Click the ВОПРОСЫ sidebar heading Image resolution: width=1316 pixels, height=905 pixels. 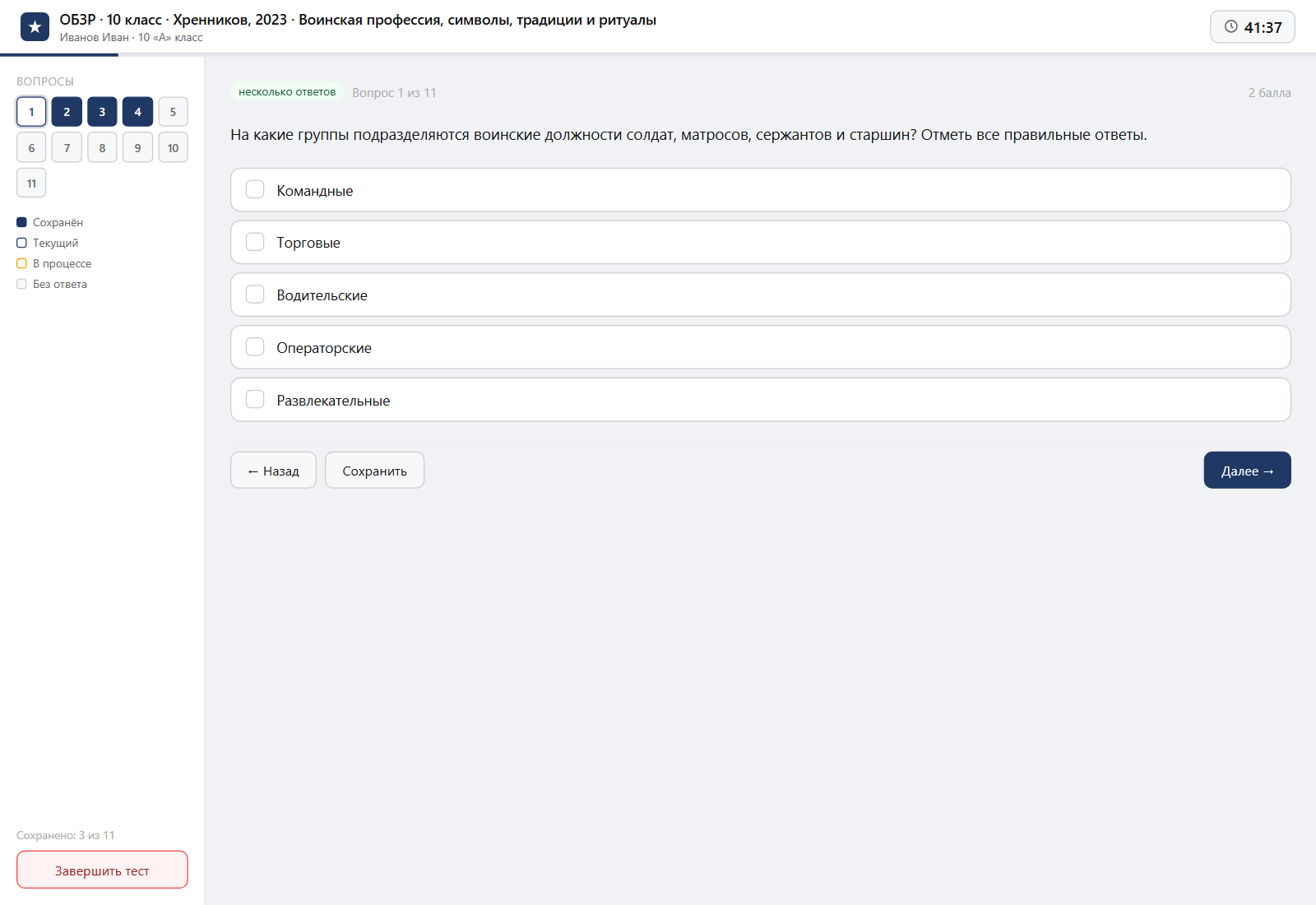pos(45,81)
